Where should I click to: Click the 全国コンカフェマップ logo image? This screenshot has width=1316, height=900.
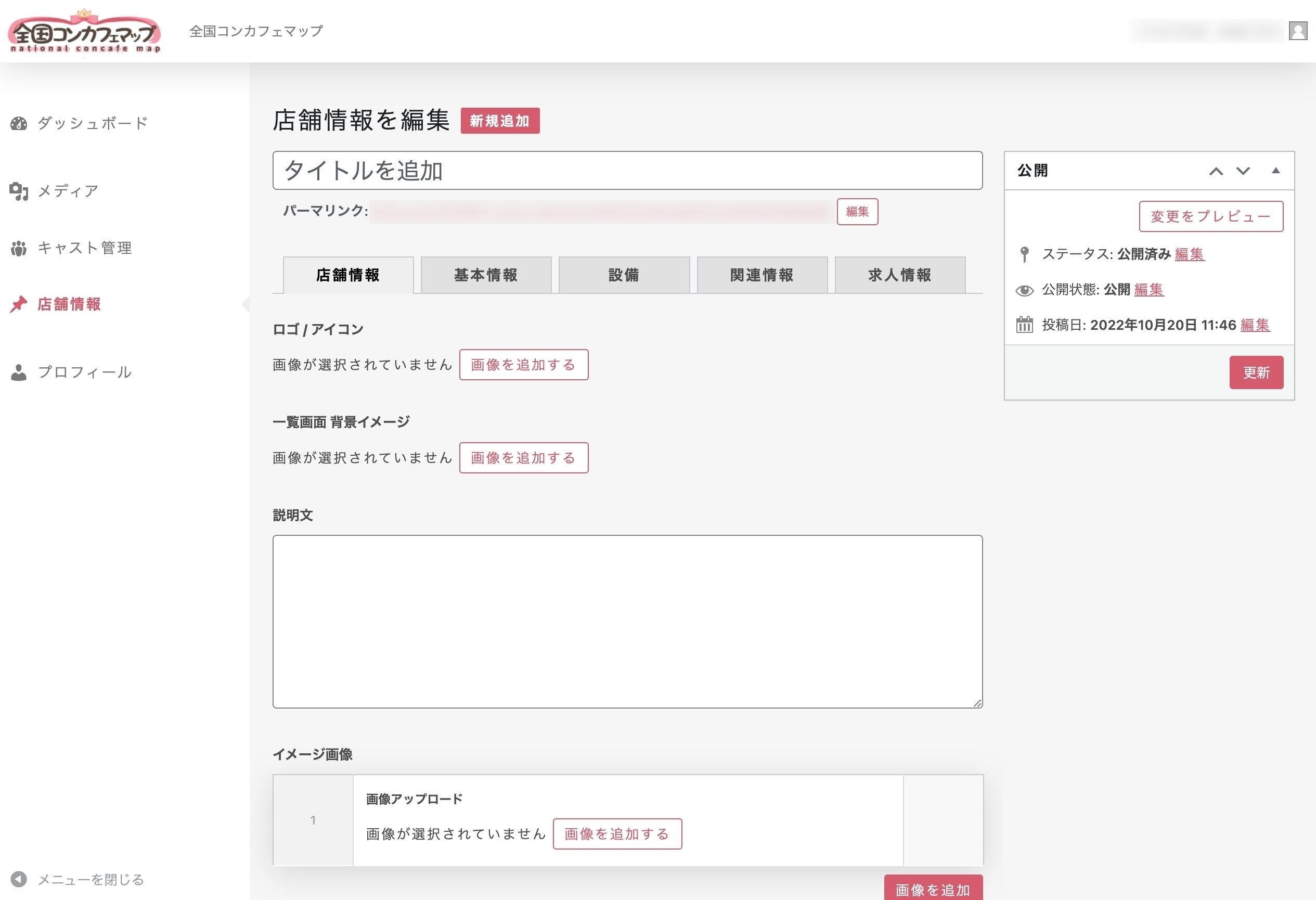pos(84,32)
